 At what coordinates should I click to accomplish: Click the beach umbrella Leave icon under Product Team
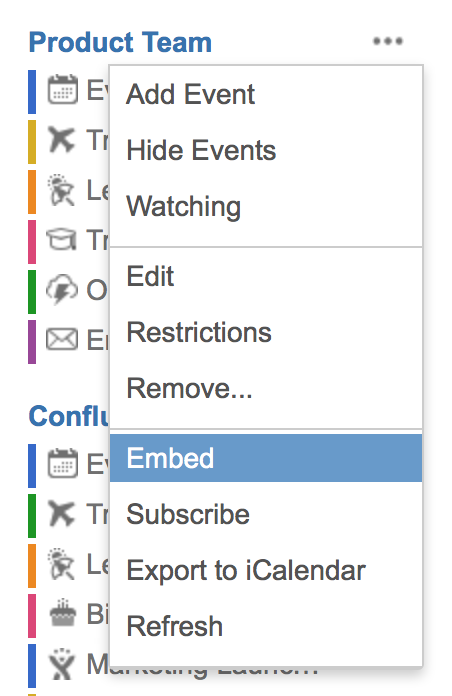[61, 190]
